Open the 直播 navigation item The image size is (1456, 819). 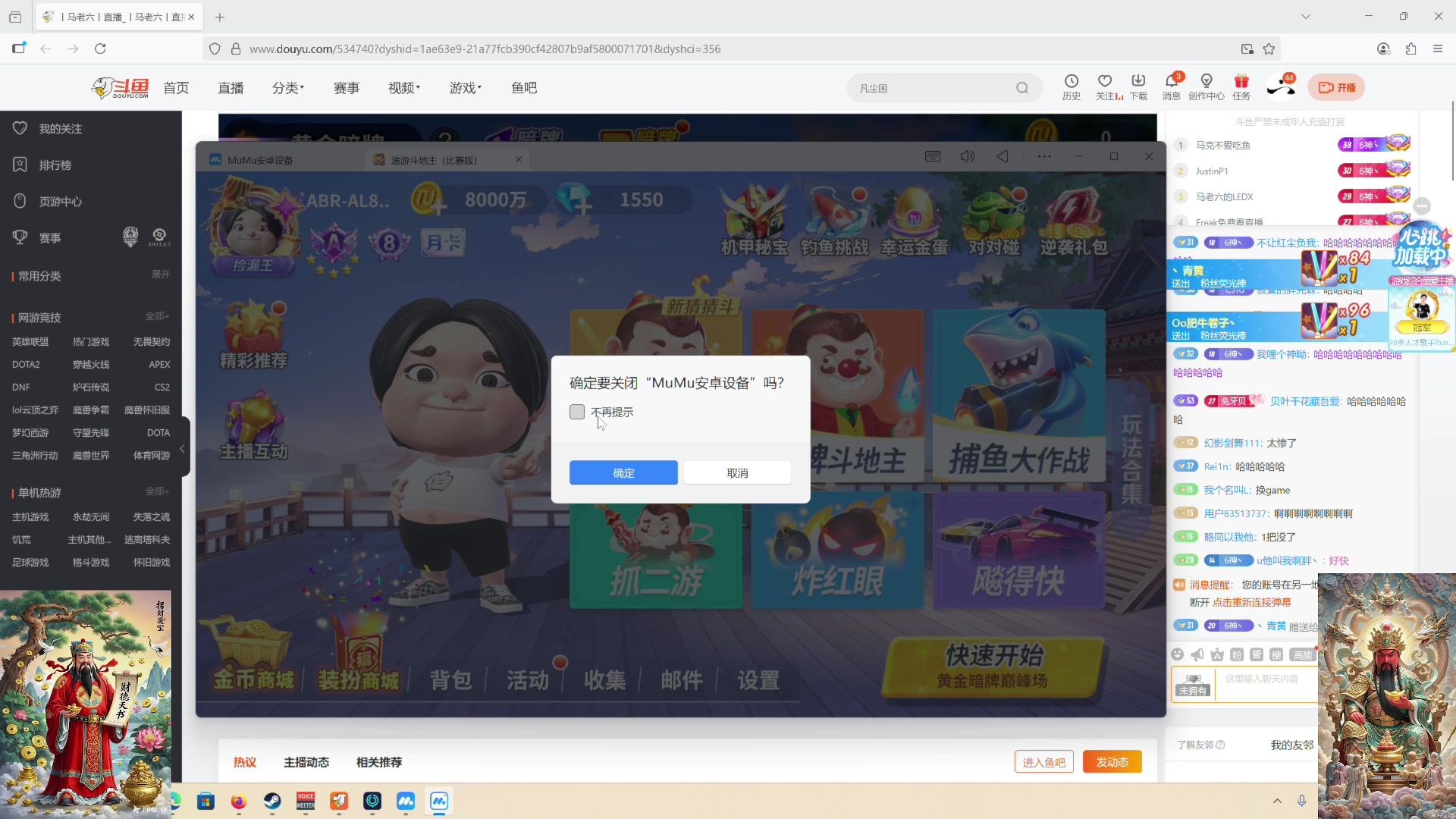coord(231,88)
